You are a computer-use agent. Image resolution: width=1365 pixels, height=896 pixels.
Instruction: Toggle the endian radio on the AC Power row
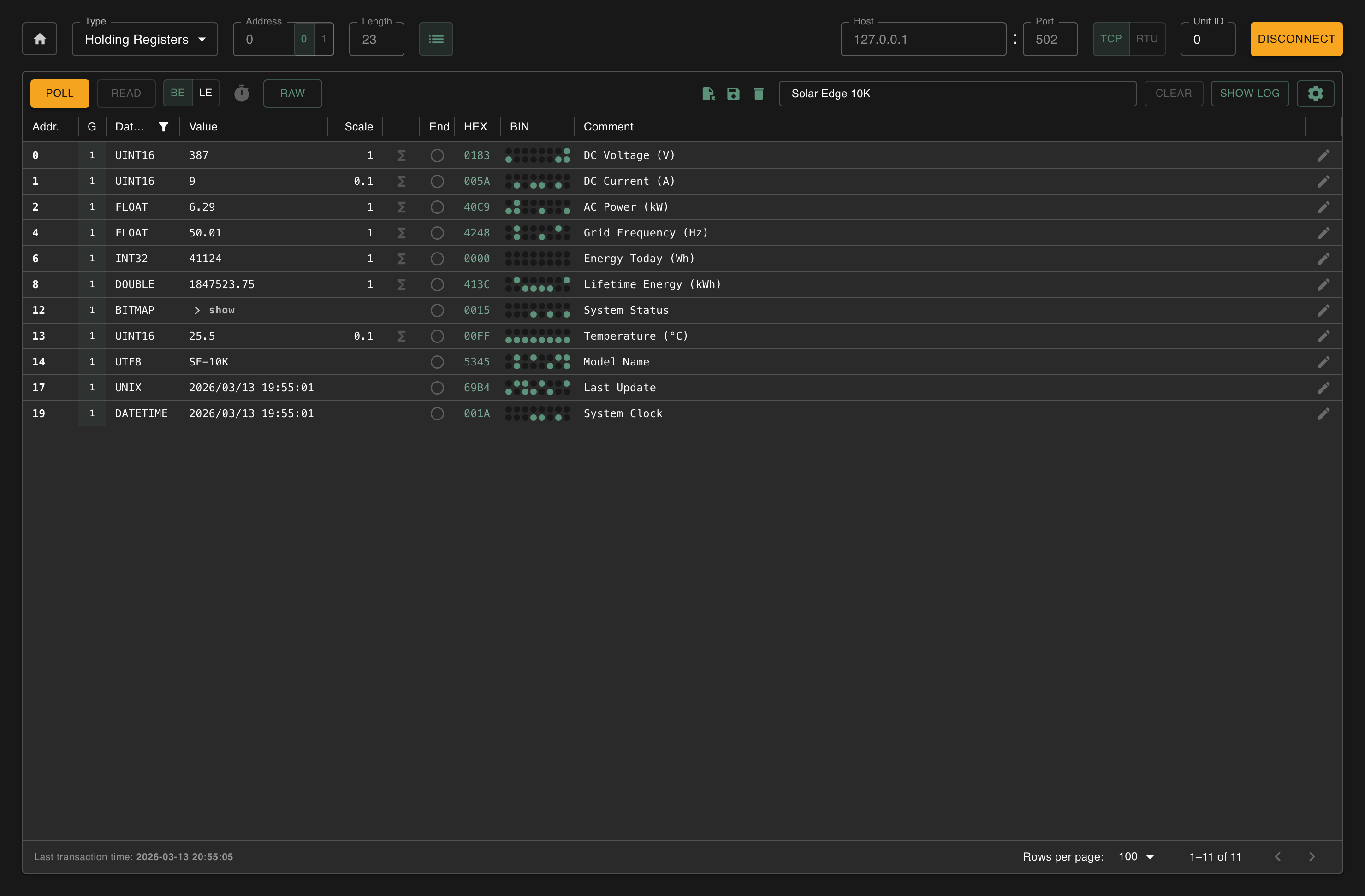(x=437, y=207)
